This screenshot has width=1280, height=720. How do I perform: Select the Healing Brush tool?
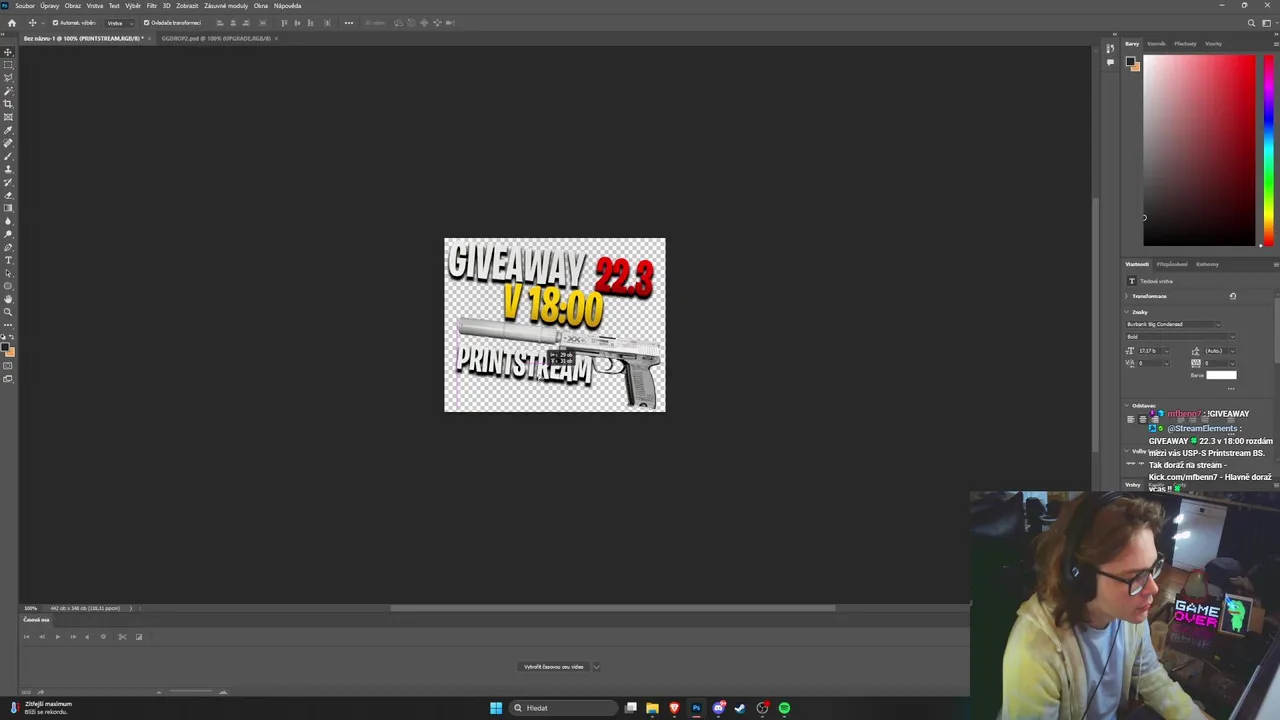click(8, 143)
